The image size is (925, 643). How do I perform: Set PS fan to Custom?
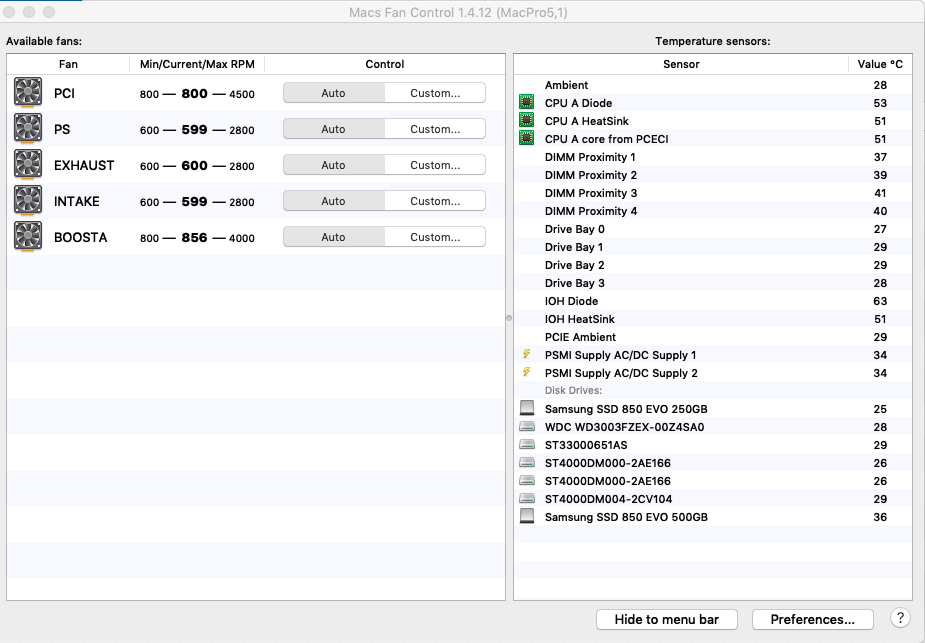click(435, 129)
